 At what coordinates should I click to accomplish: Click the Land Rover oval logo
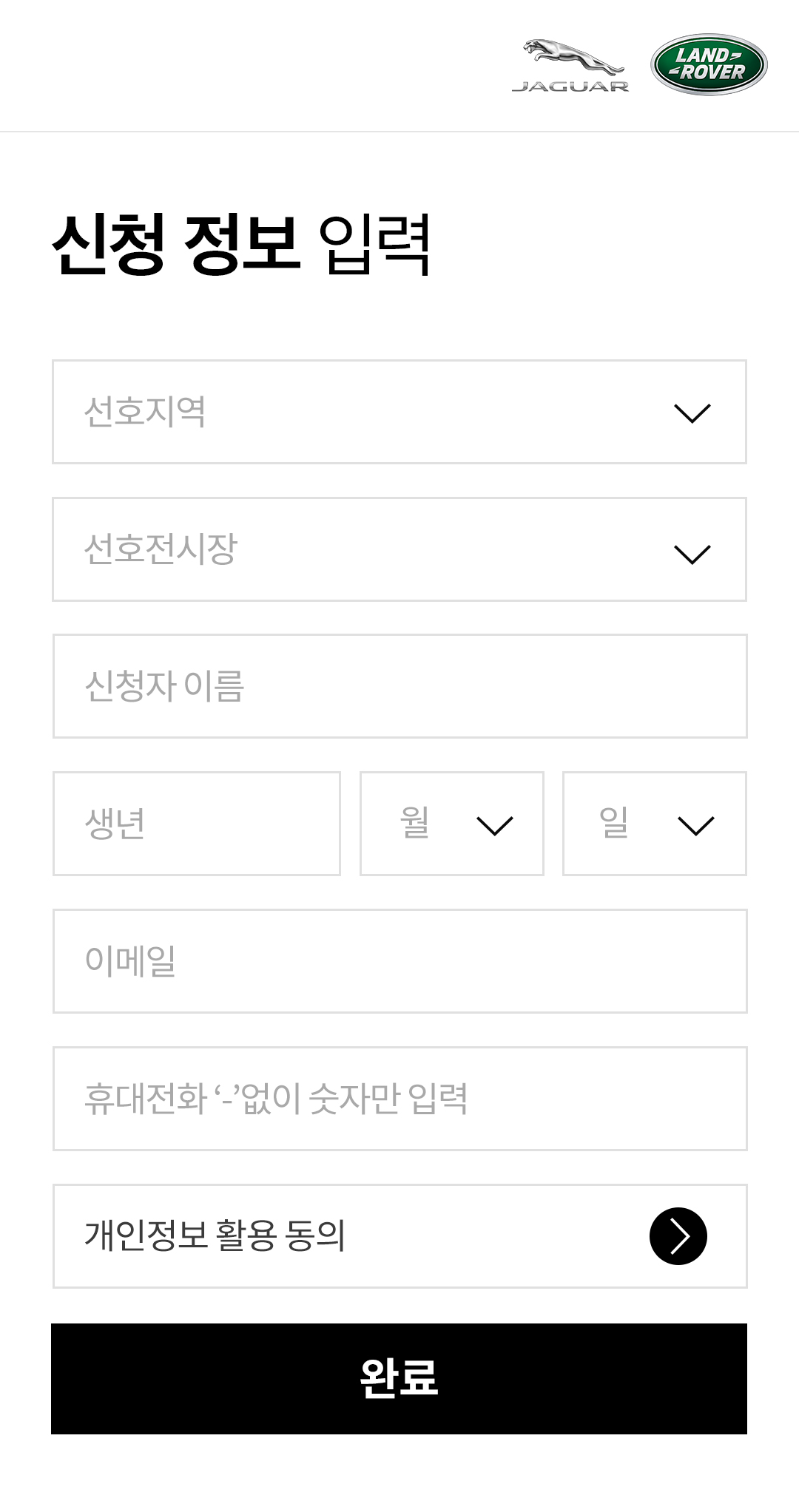pyautogui.click(x=709, y=64)
